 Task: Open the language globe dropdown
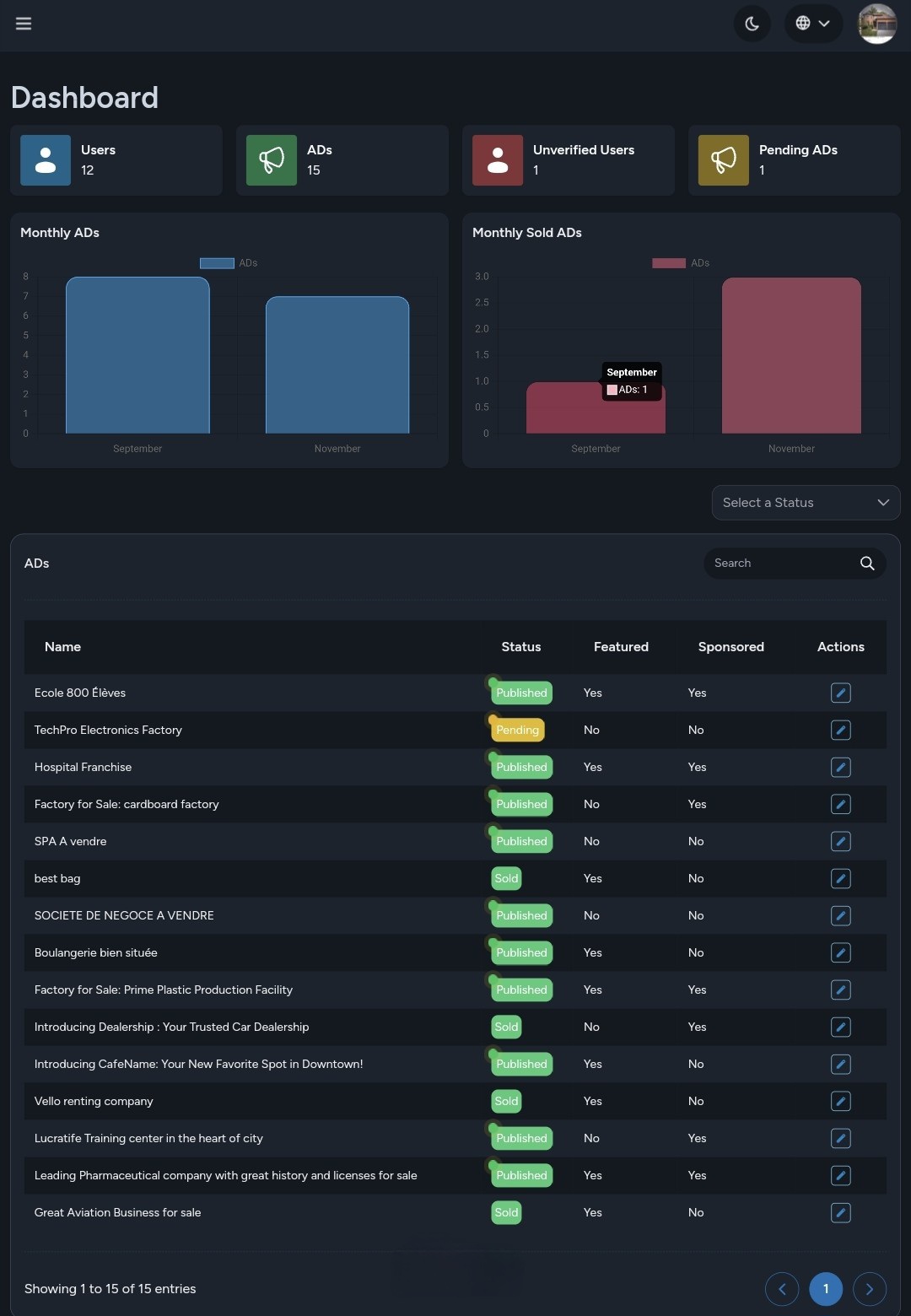tap(812, 24)
